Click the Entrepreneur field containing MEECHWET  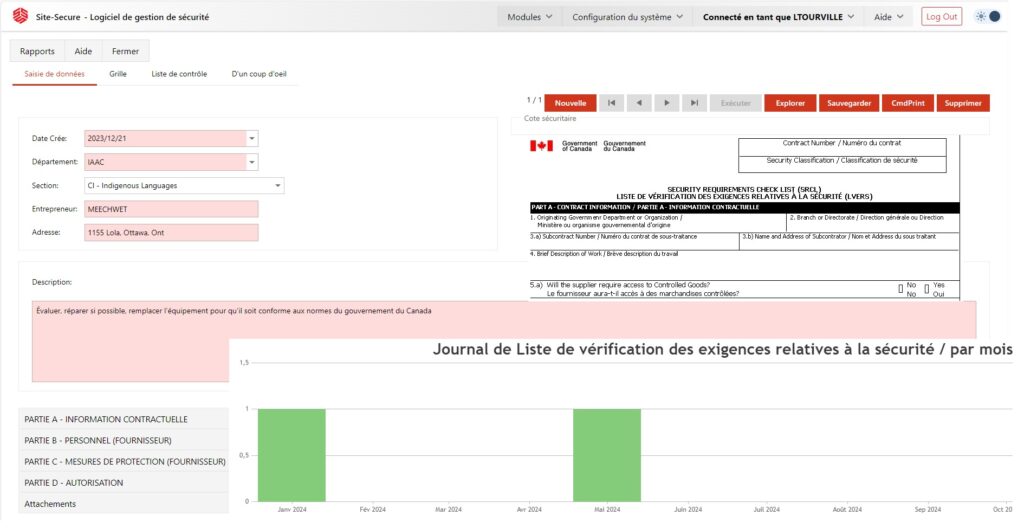171,209
